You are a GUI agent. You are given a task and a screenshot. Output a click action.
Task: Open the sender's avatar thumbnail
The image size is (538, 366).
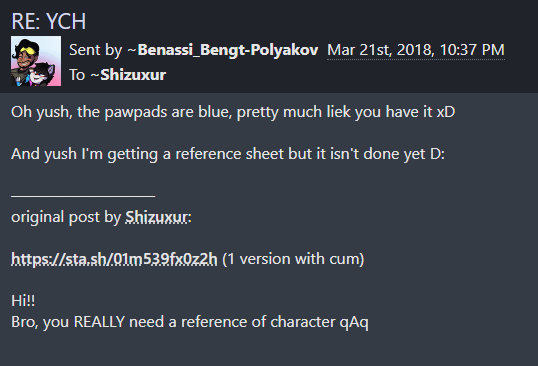click(x=36, y=61)
